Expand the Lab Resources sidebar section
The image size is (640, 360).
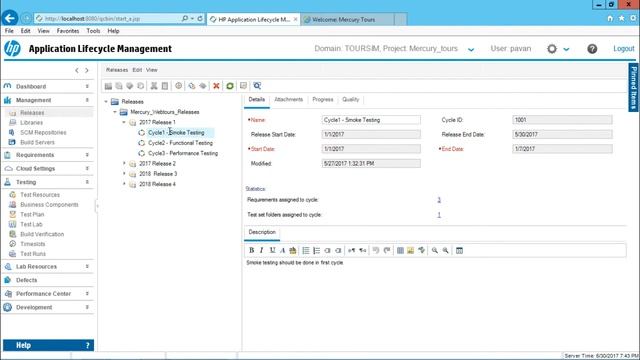[x=87, y=267]
